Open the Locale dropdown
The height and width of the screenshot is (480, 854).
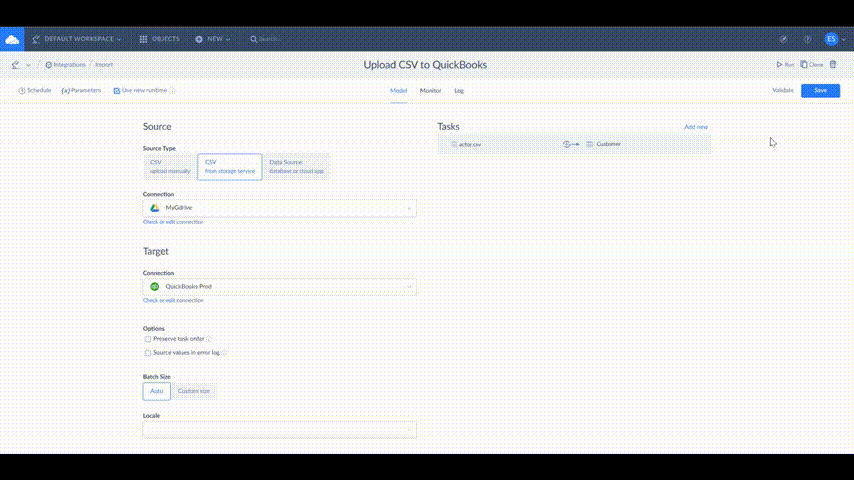coord(279,430)
